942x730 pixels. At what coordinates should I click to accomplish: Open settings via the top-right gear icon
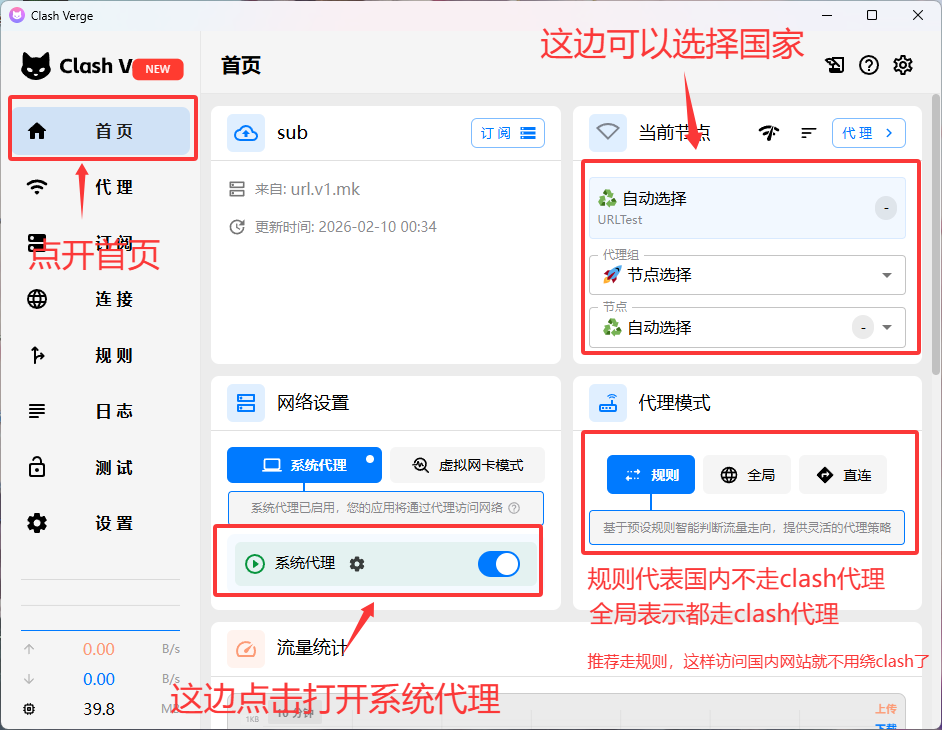click(x=903, y=65)
